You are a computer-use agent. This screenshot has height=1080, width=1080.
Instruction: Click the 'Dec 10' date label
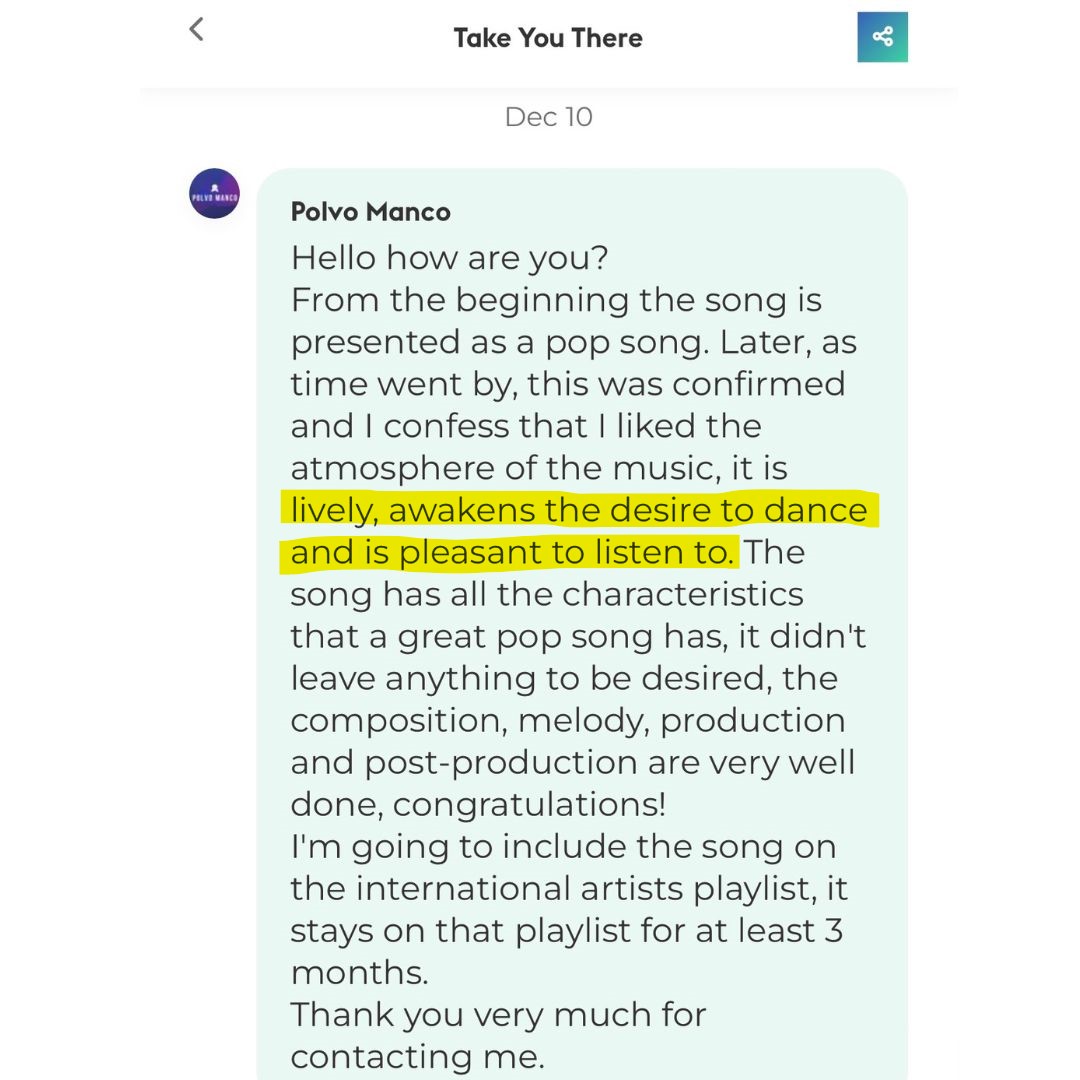tap(548, 117)
